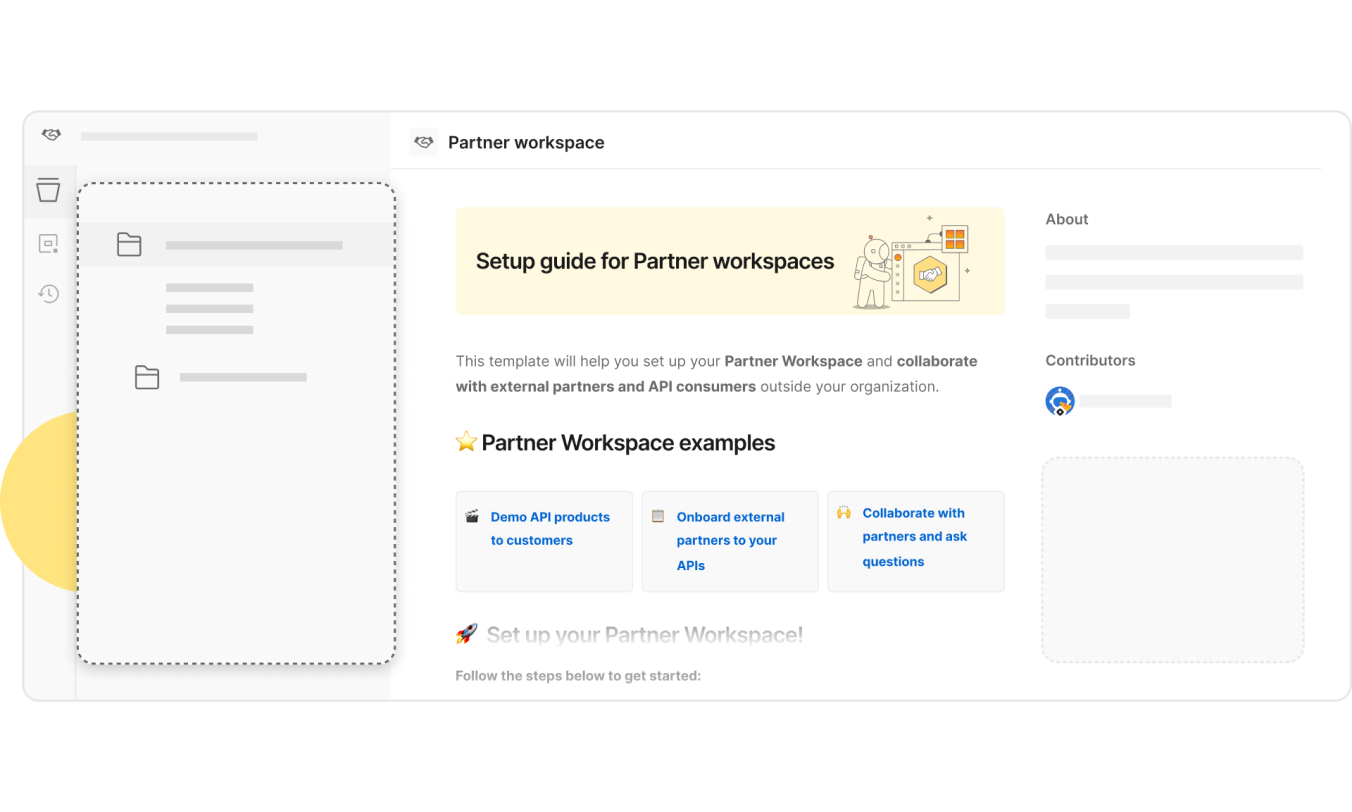This screenshot has height=812, width=1352.
Task: Select the About section heading
Action: [x=1066, y=219]
